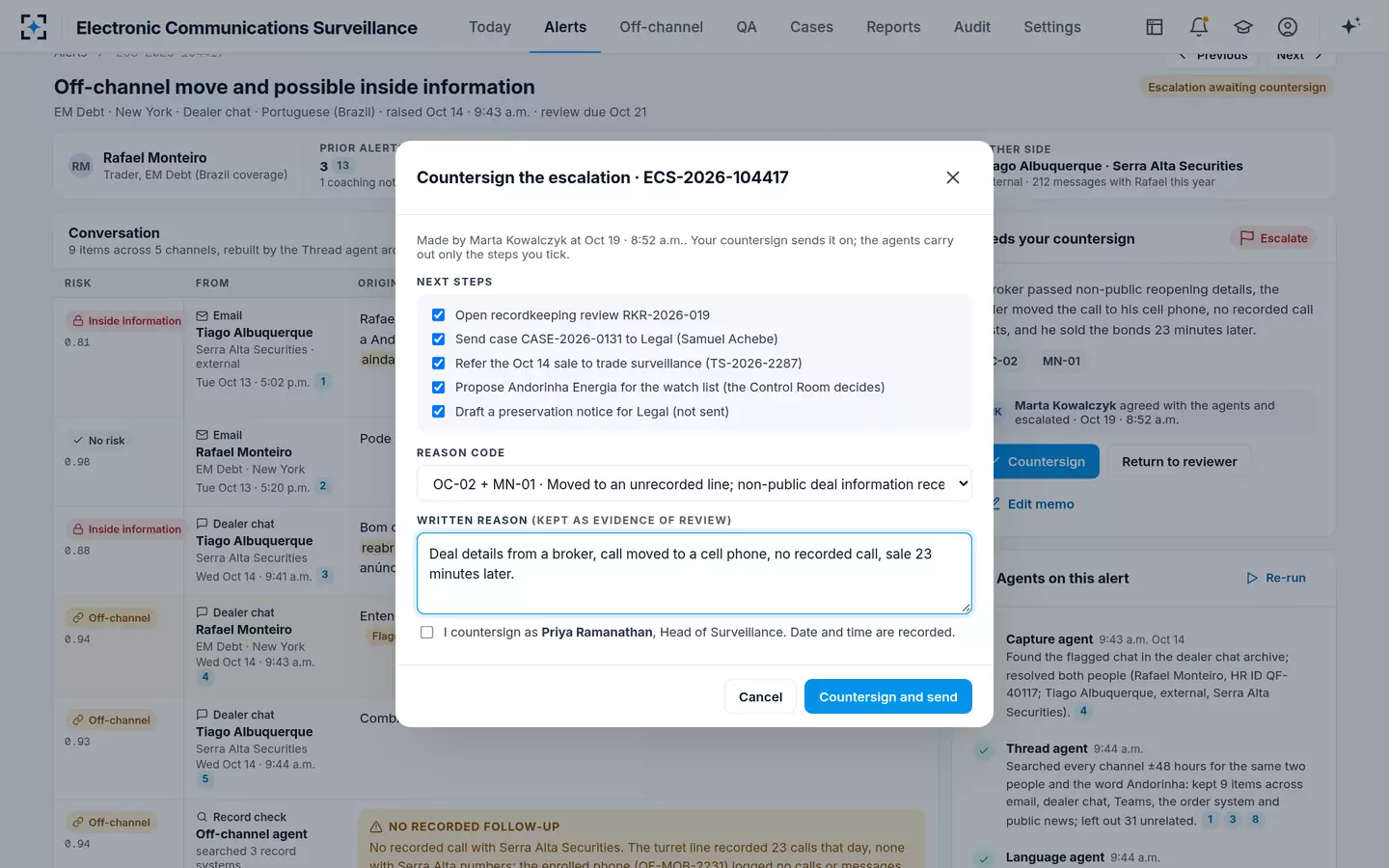Untick Draft a preservation notice checkbox
The height and width of the screenshot is (868, 1389).
pos(439,412)
